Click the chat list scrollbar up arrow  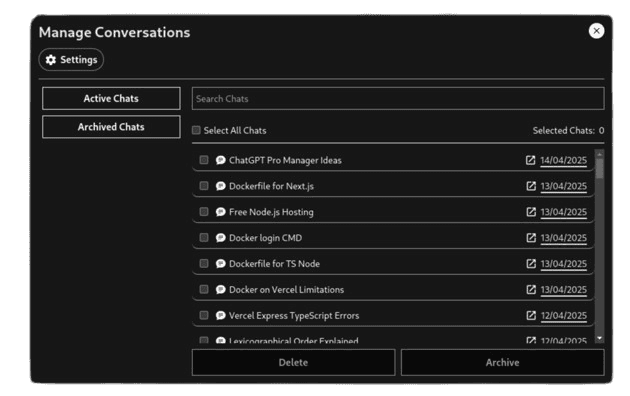tap(599, 154)
